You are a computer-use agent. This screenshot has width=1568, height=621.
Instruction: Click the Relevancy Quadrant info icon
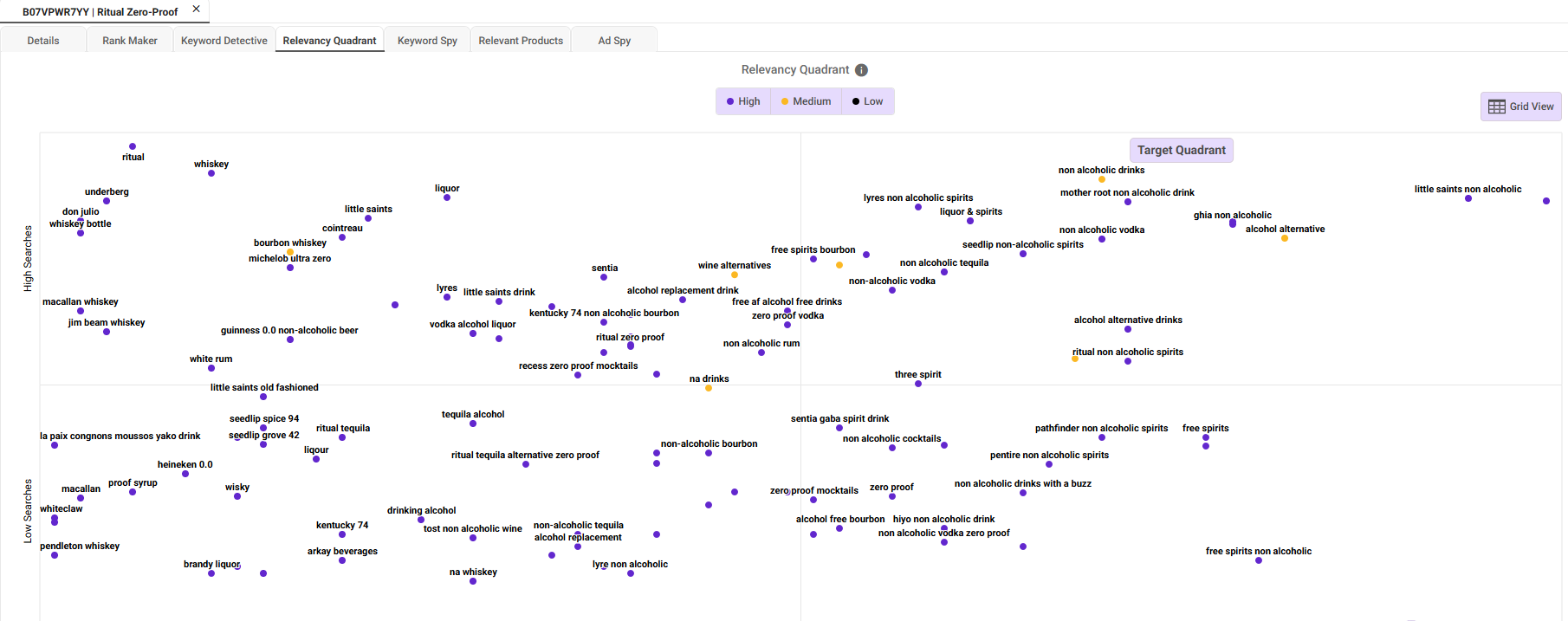861,70
